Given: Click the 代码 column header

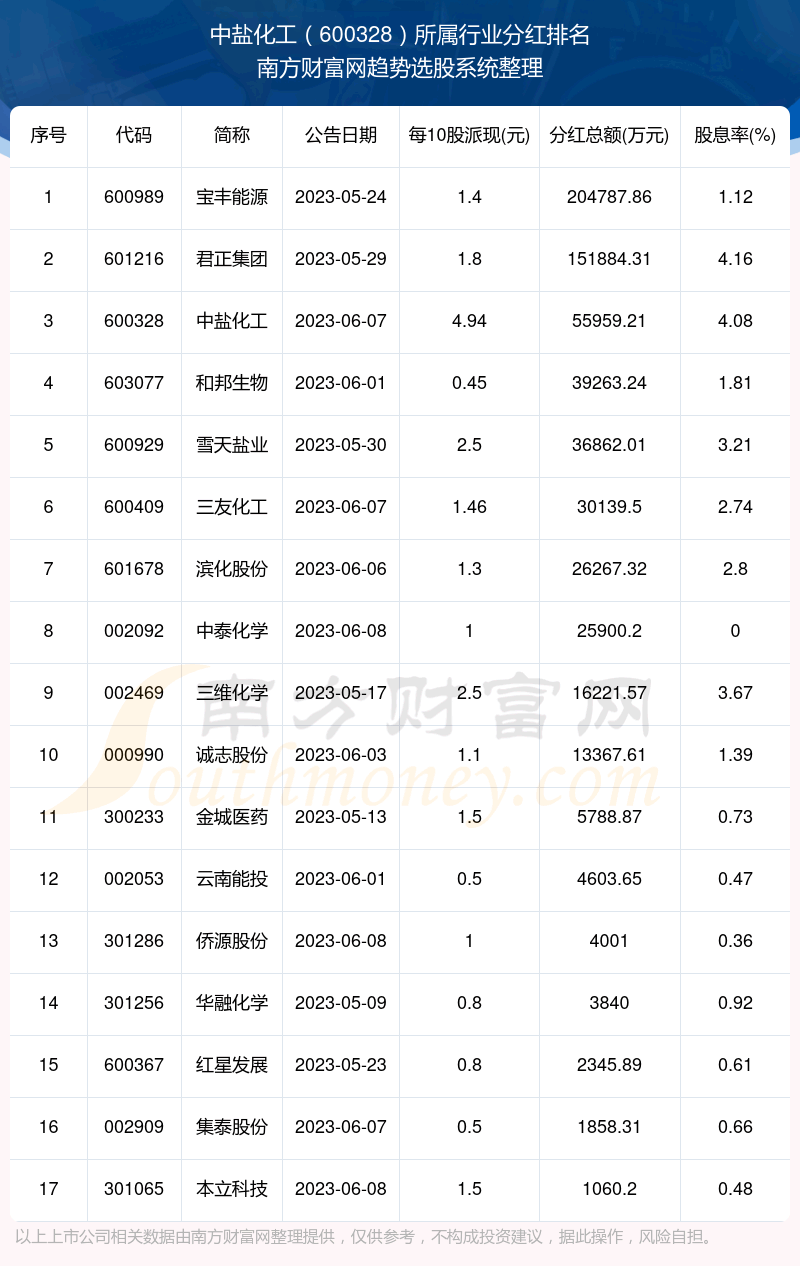Looking at the screenshot, I should (134, 136).
